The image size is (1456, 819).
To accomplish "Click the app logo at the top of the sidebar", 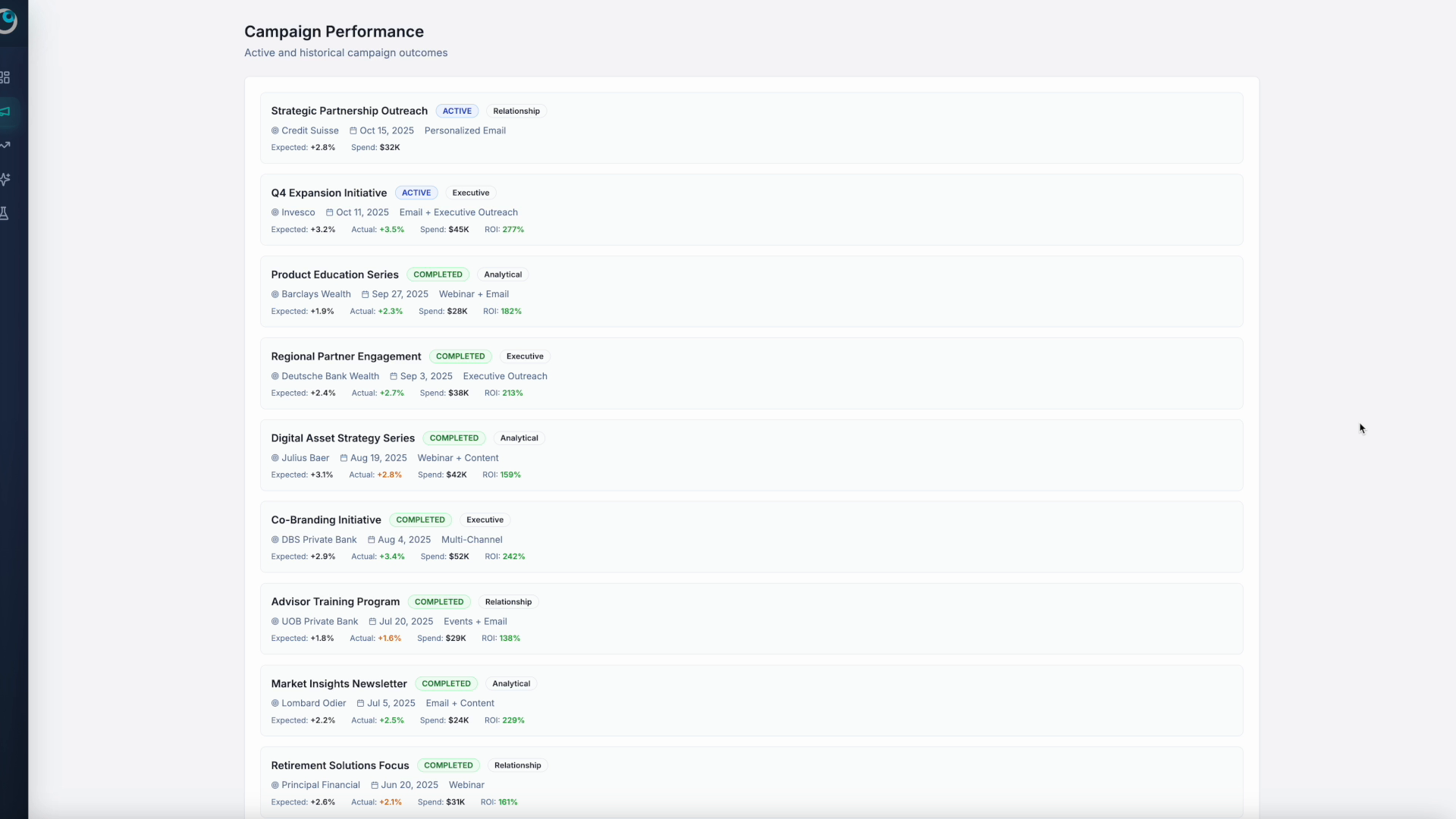I will (11, 21).
